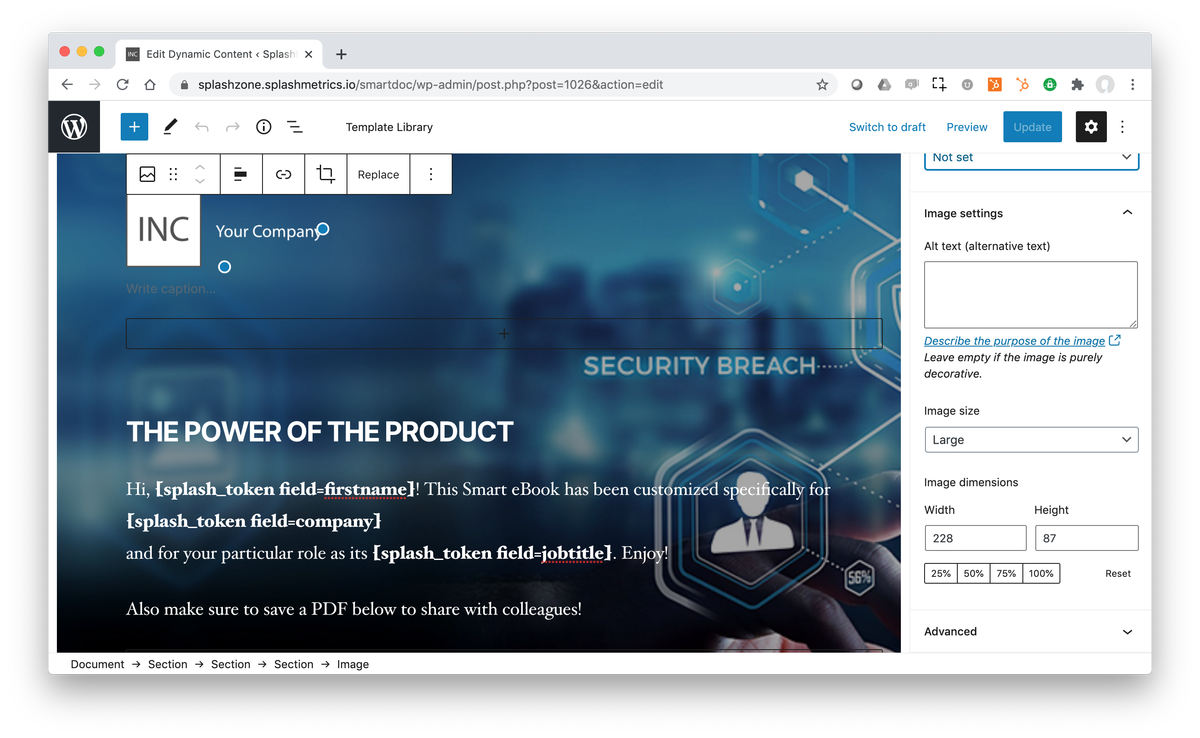Reload the browser page
Viewport: 1200px width, 738px height.
(x=122, y=85)
